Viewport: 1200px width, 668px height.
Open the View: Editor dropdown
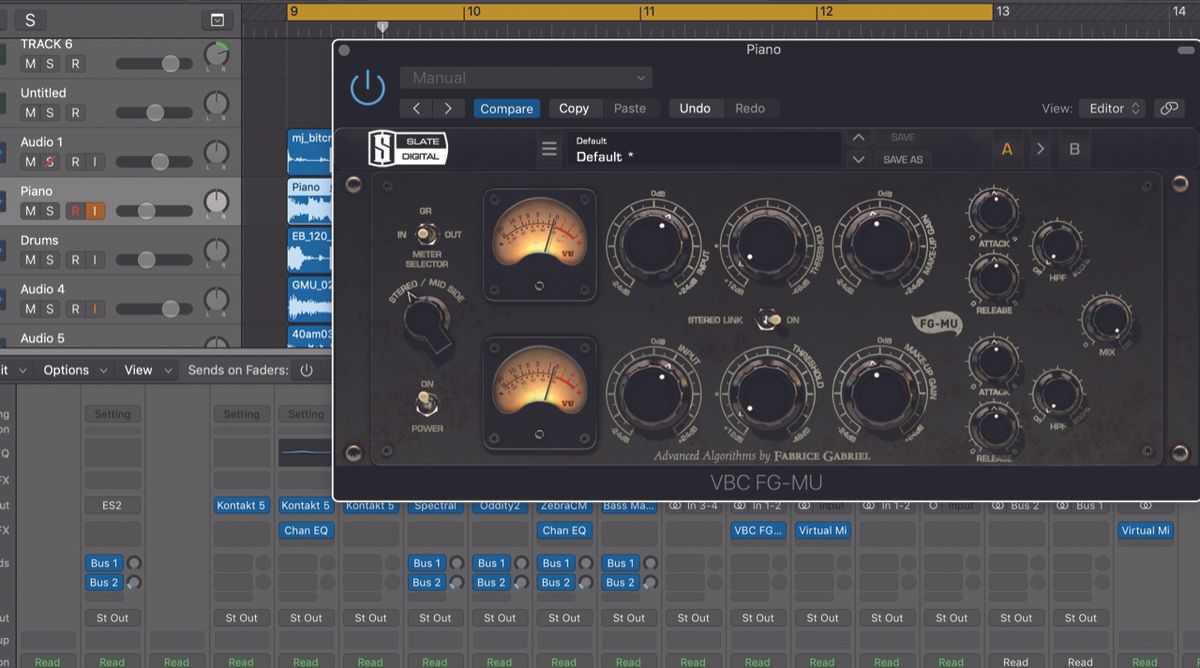point(1112,107)
